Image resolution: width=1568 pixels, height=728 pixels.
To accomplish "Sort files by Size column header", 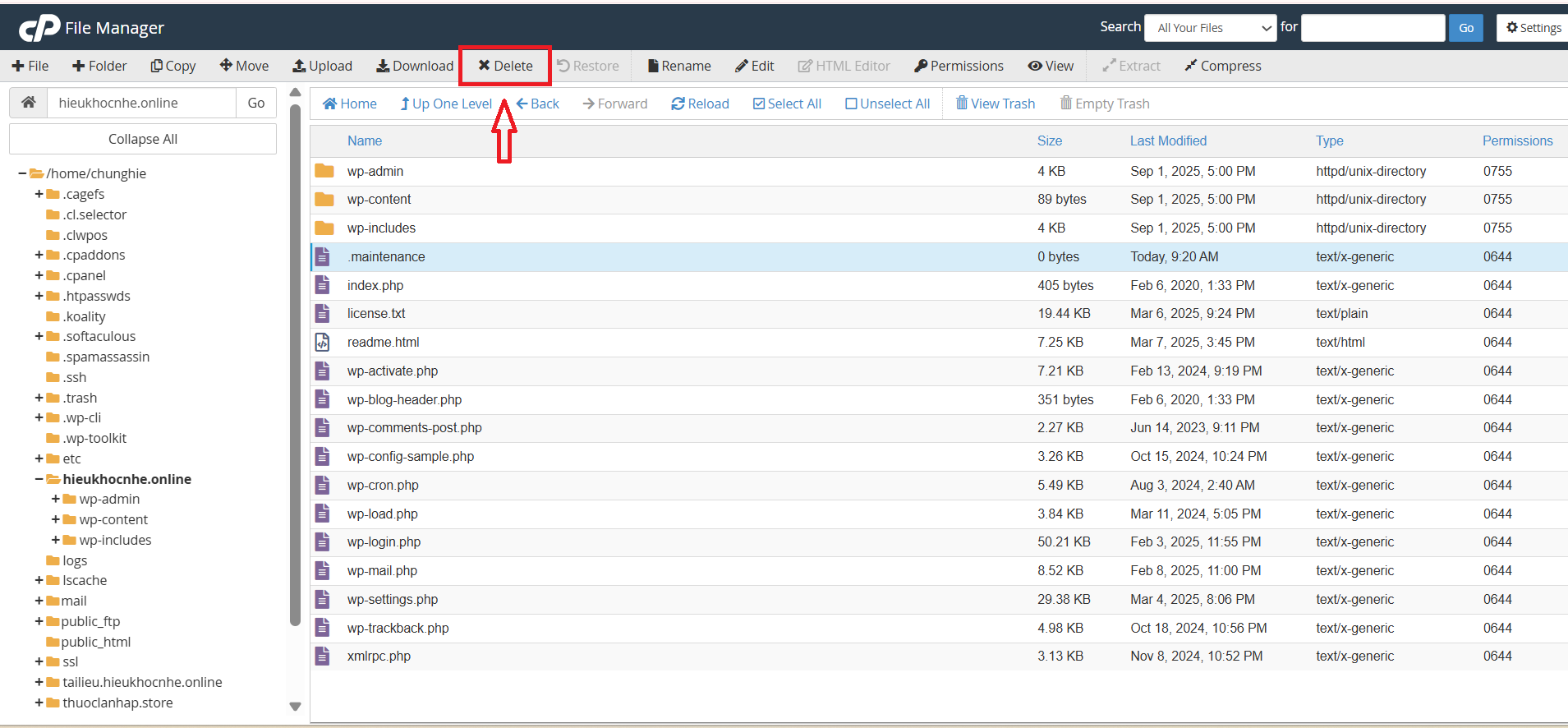I will click(1049, 141).
